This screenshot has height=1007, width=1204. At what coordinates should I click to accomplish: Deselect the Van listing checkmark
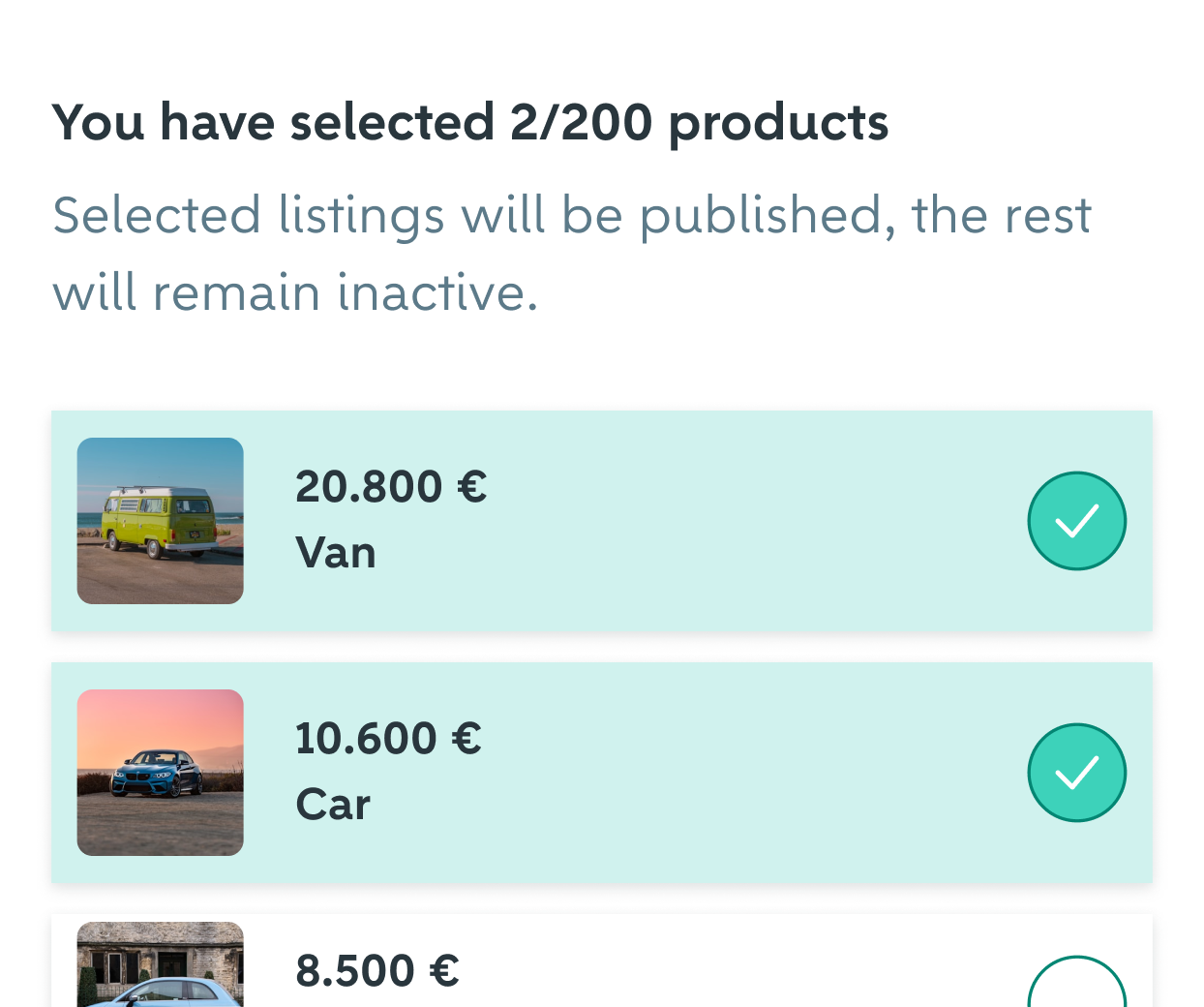point(1076,521)
